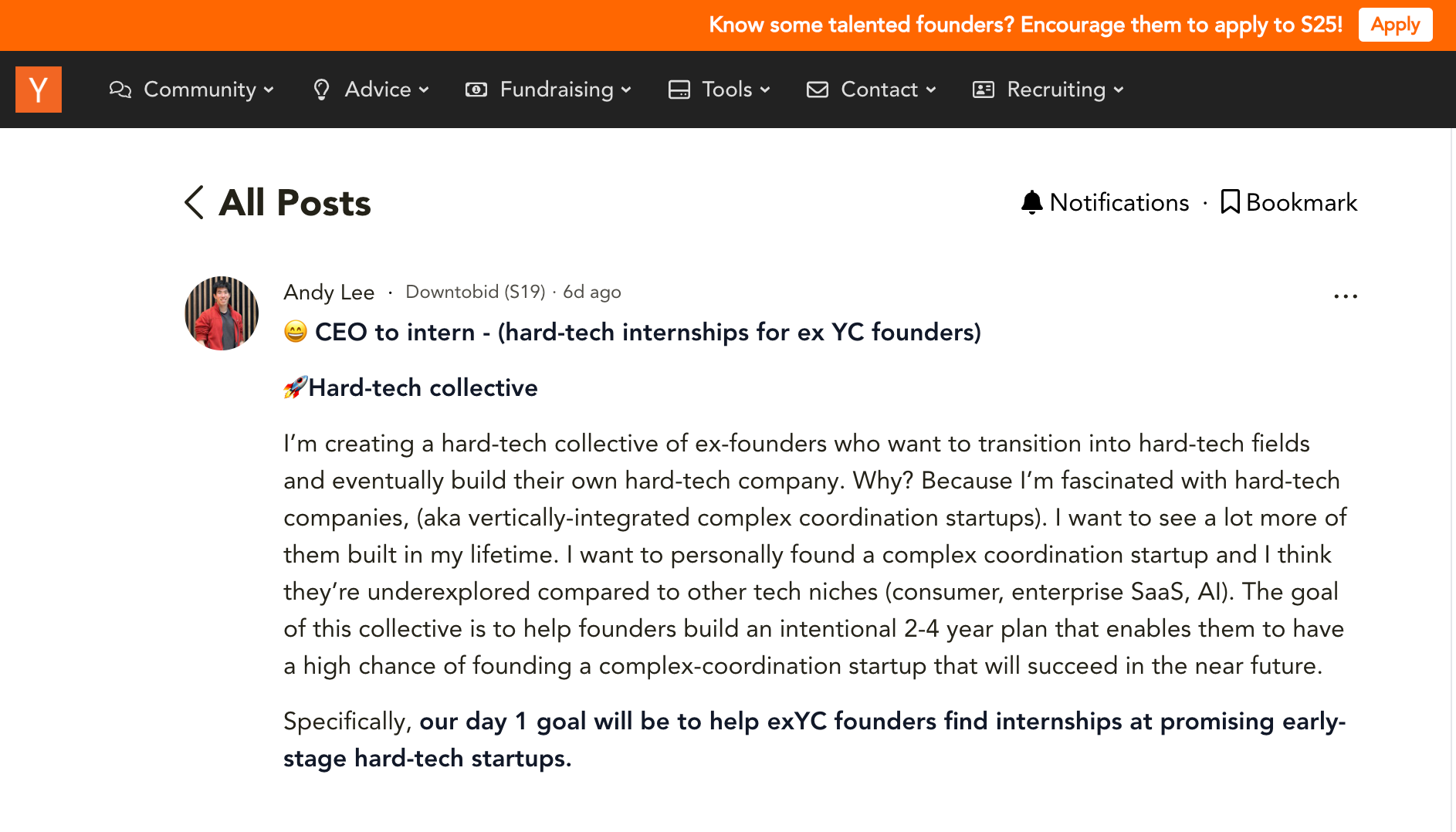Click the Recruiting ID card icon
1456x832 pixels.
pos(984,90)
